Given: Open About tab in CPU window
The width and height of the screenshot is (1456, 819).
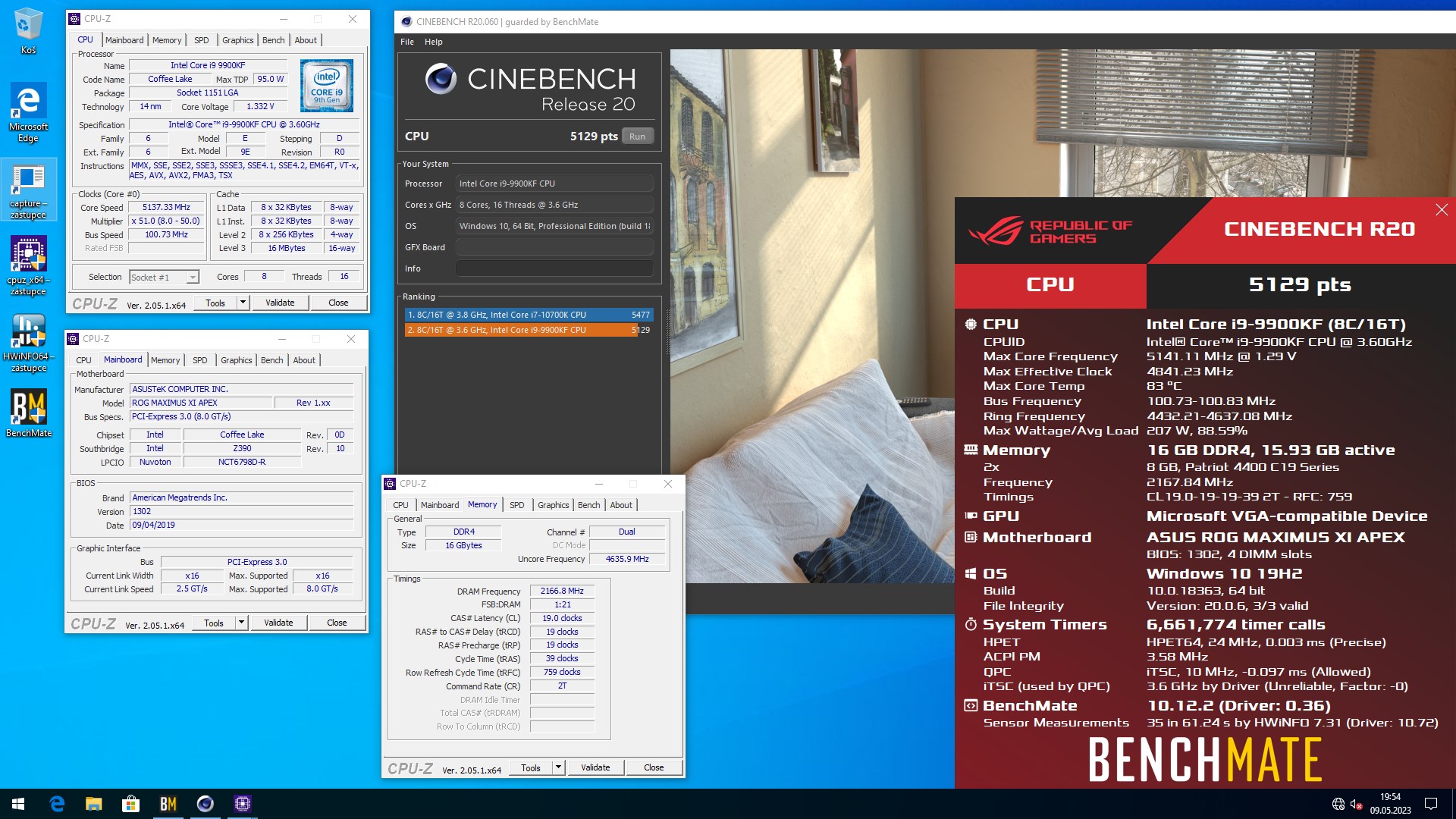Looking at the screenshot, I should point(306,40).
